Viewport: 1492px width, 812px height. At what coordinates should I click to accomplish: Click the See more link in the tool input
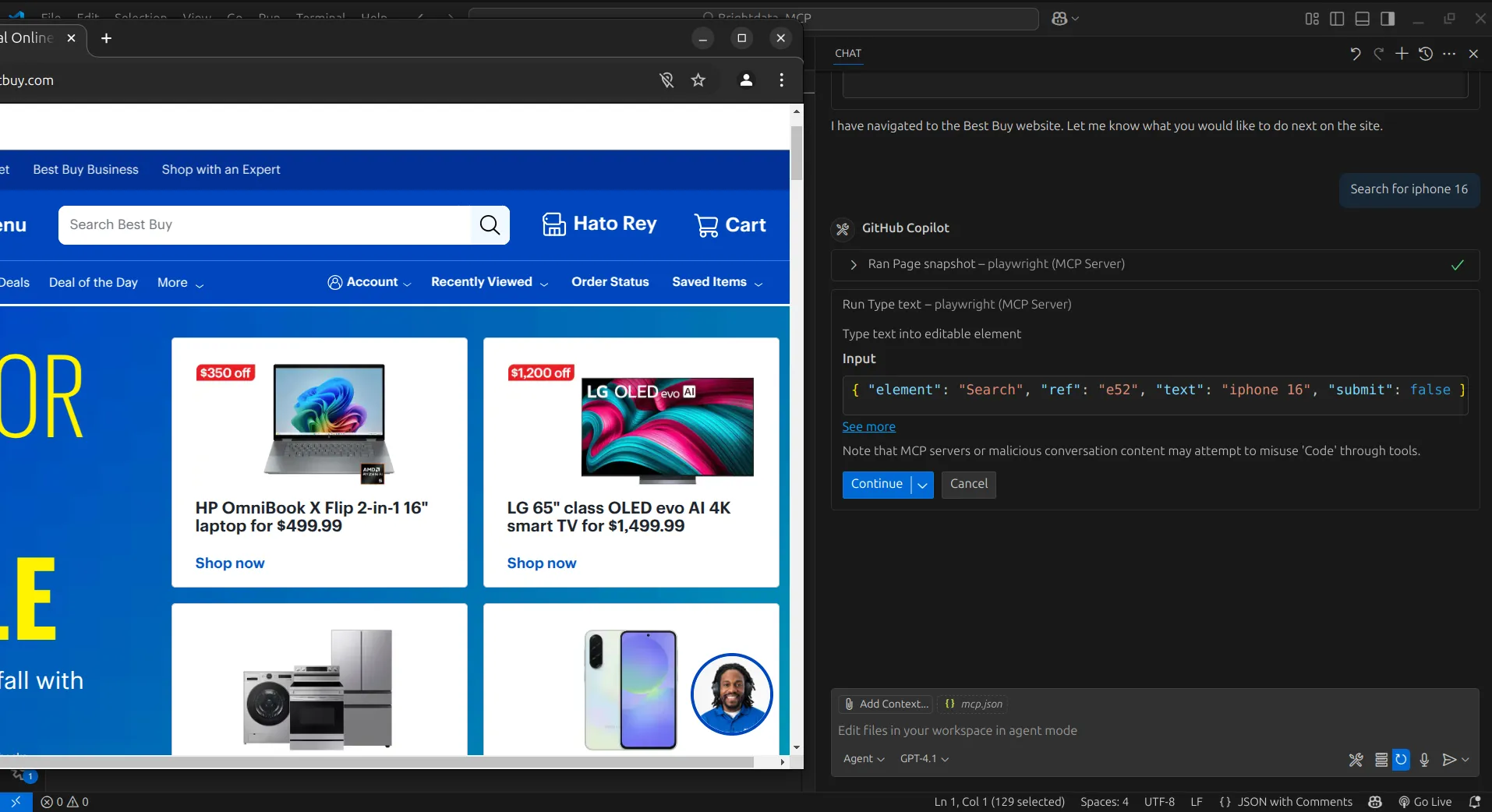pos(868,427)
